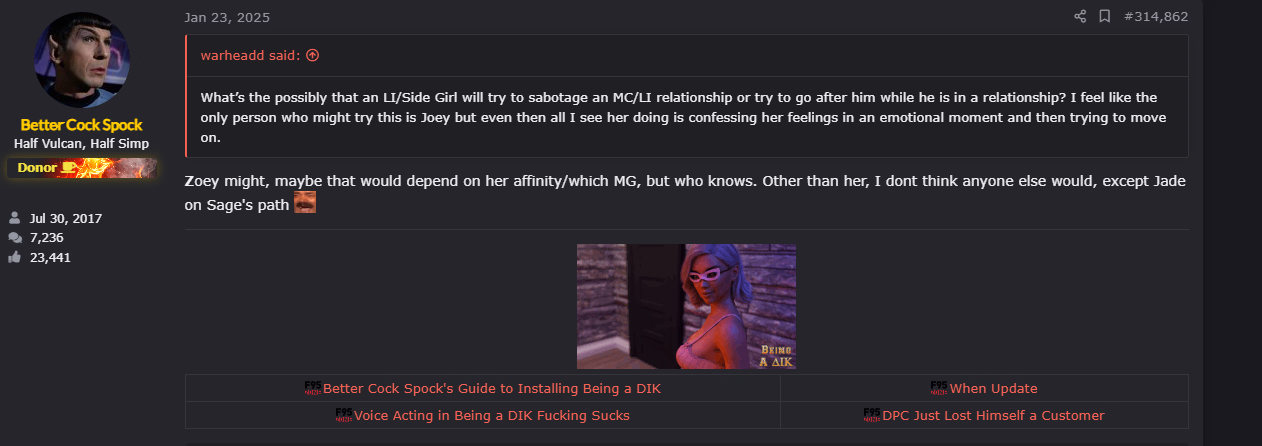Click the 7,236 message count
The width and height of the screenshot is (1262, 446).
click(x=47, y=237)
